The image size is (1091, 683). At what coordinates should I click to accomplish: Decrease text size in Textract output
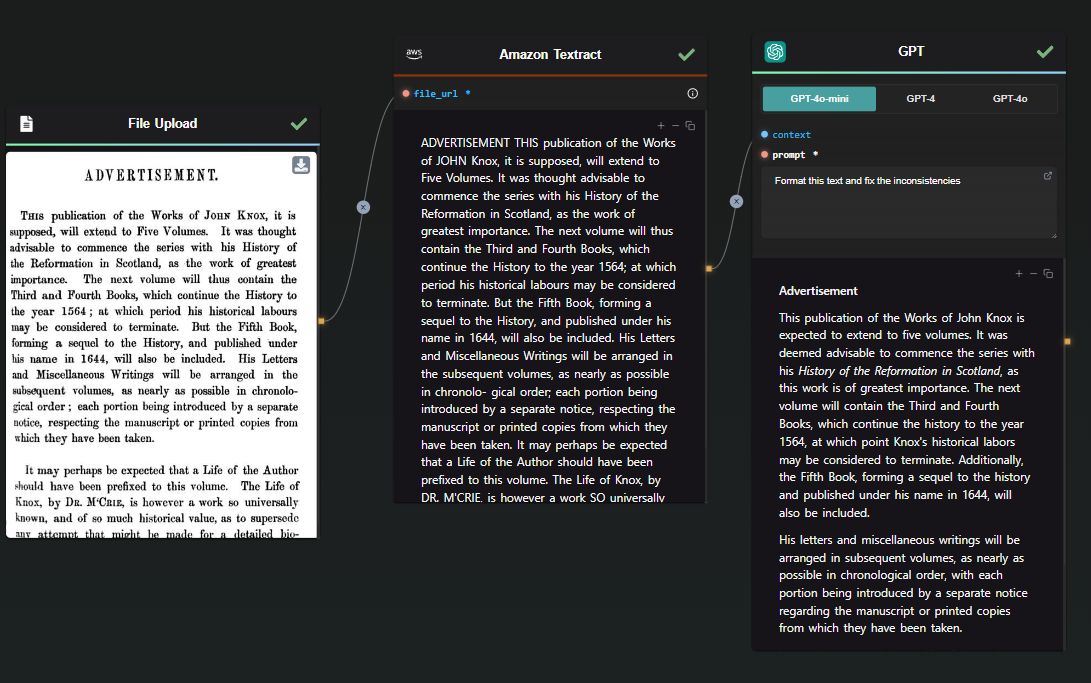[x=675, y=126]
